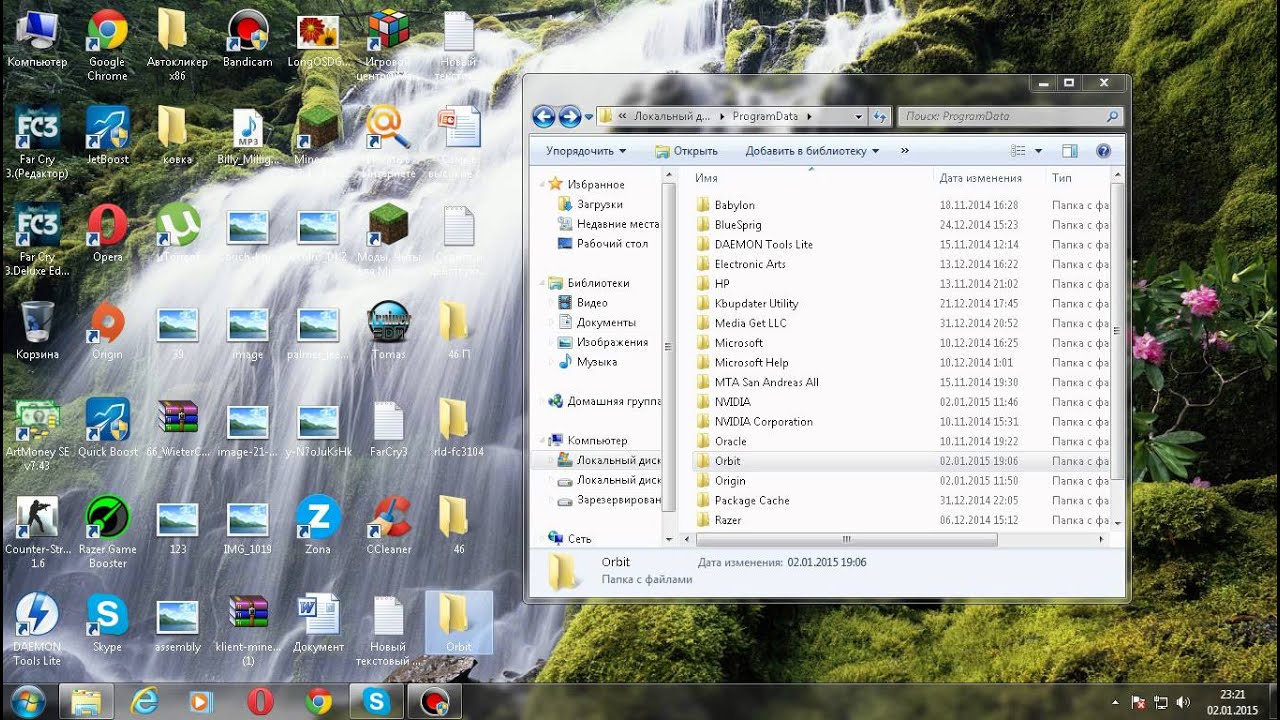
Task: Go forward in Explorer navigation
Action: pos(570,116)
